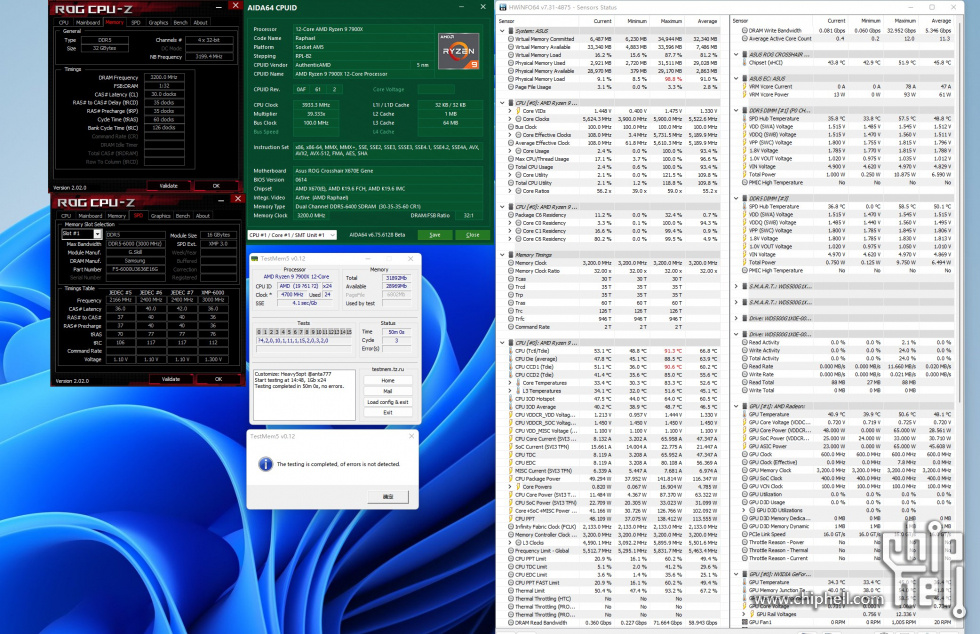Click the Average column header in right sensor pane
This screenshot has height=634, width=980.
click(941, 21)
